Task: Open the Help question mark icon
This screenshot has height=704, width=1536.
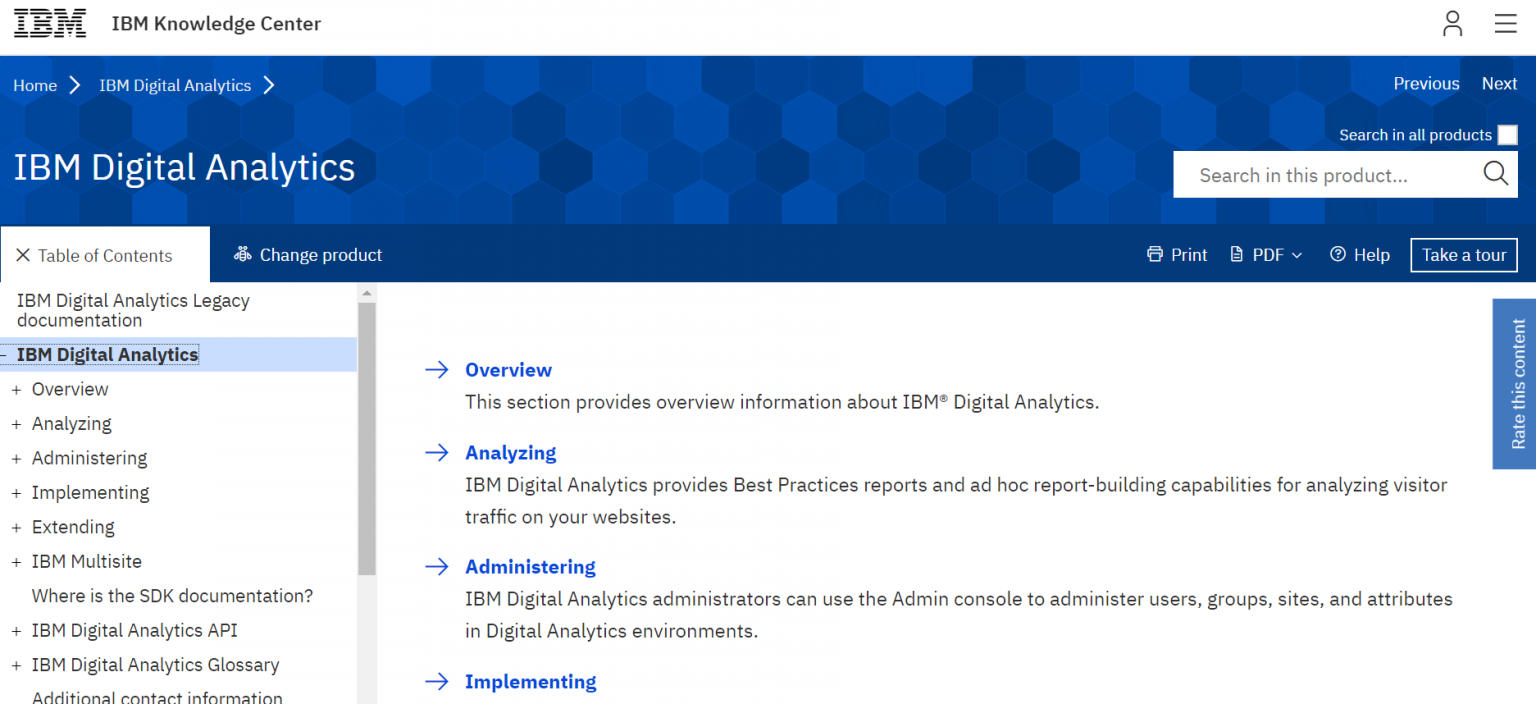Action: point(1338,254)
